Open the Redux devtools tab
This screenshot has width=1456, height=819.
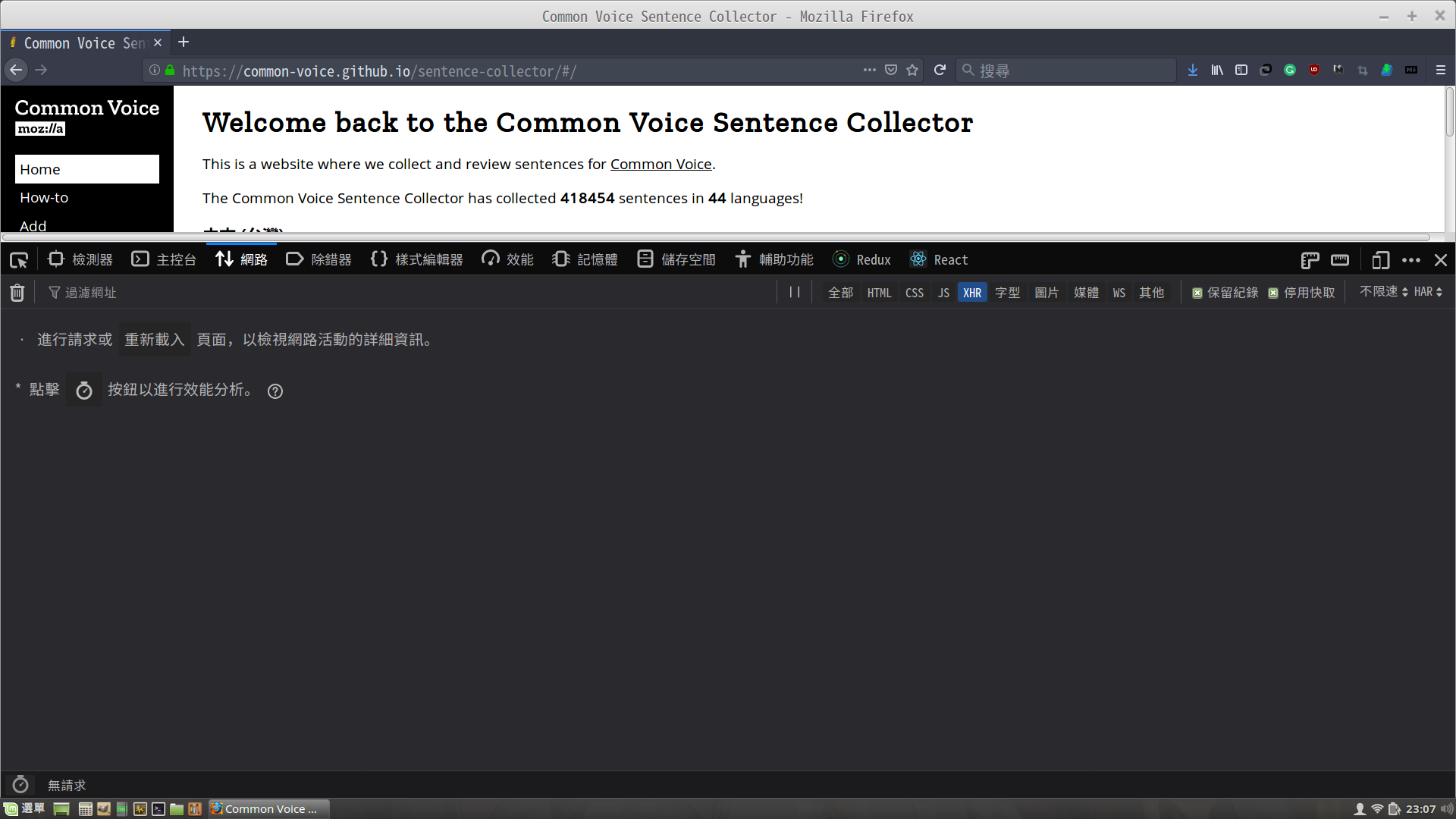[x=861, y=260]
